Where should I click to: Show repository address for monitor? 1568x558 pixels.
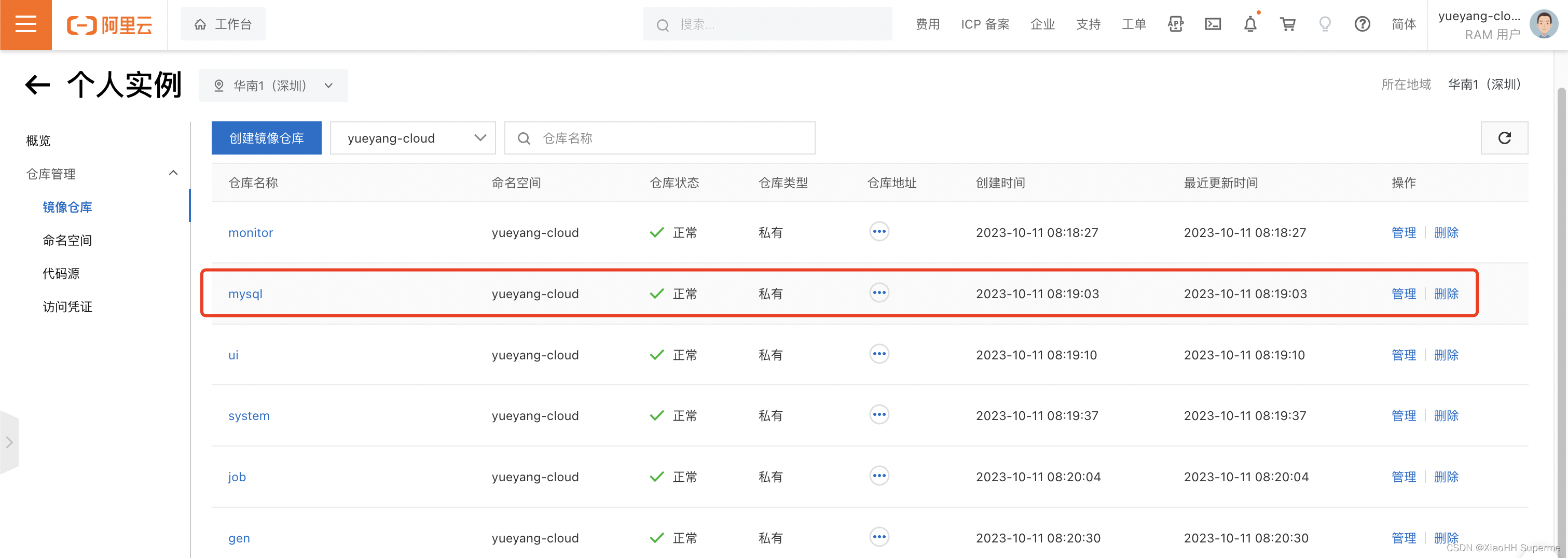pyautogui.click(x=879, y=232)
